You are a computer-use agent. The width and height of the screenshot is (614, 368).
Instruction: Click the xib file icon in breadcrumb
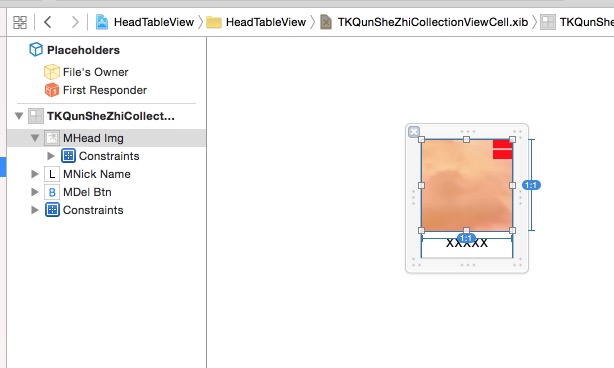(326, 22)
